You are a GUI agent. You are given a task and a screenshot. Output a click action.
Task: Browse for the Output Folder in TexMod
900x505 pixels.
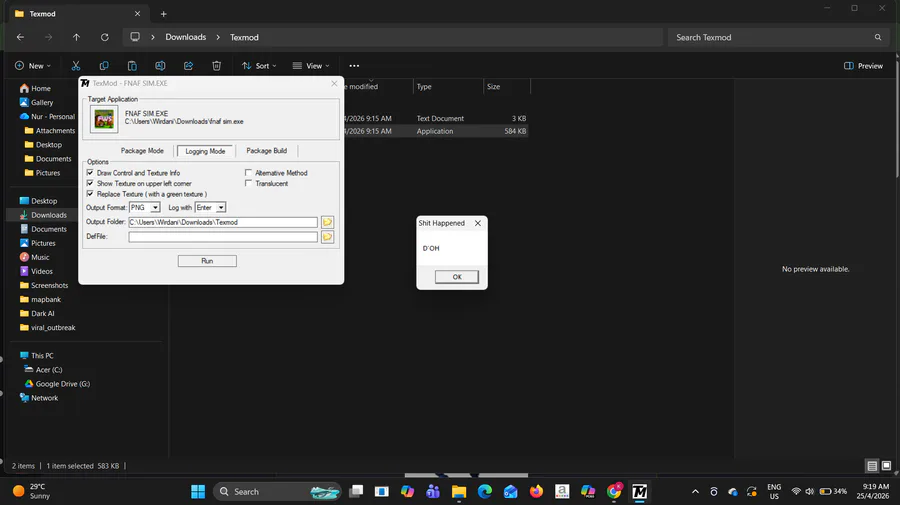coord(327,222)
